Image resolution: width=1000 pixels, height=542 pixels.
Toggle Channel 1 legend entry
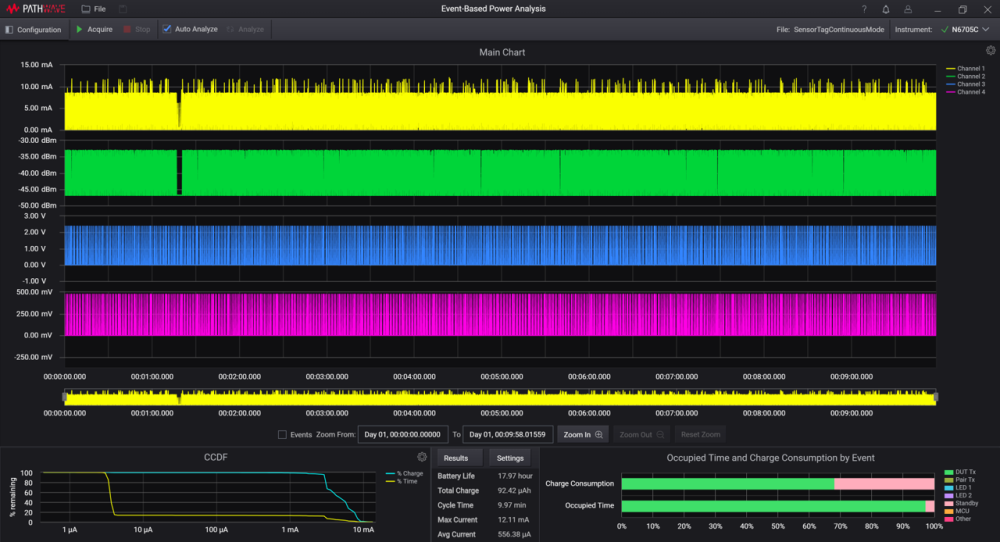[x=970, y=68]
